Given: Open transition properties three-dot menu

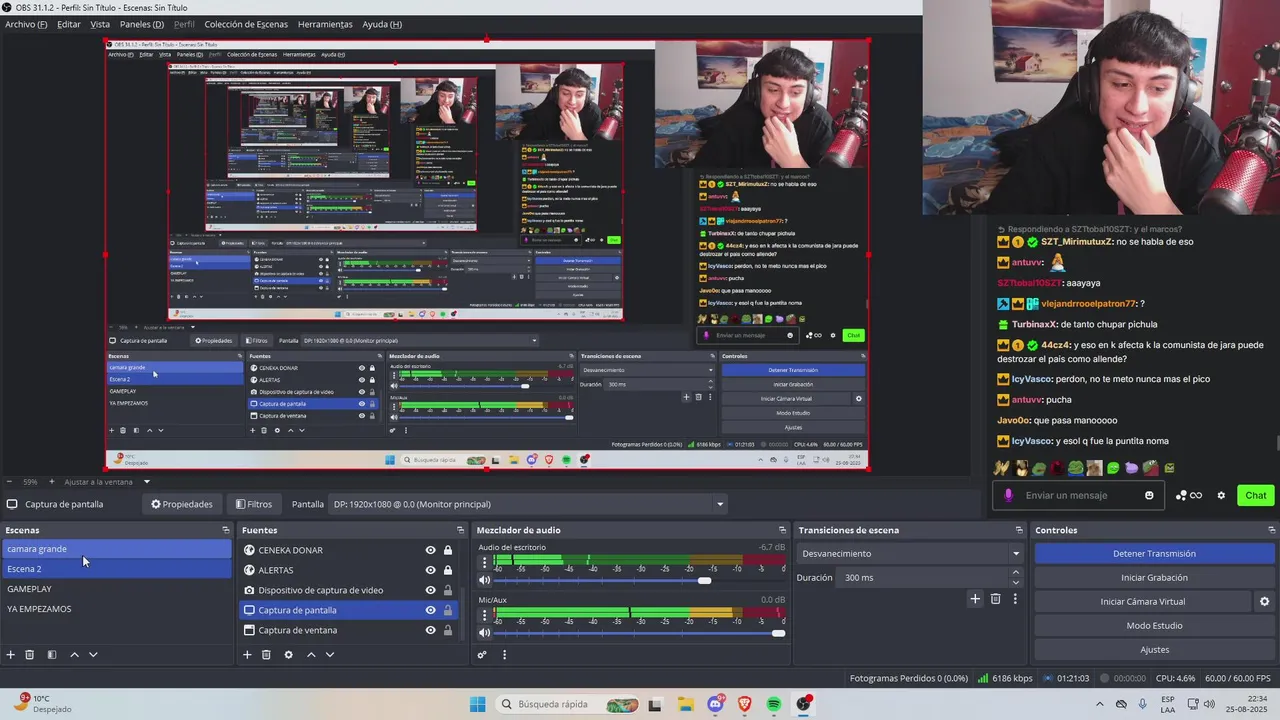Looking at the screenshot, I should click(1015, 599).
